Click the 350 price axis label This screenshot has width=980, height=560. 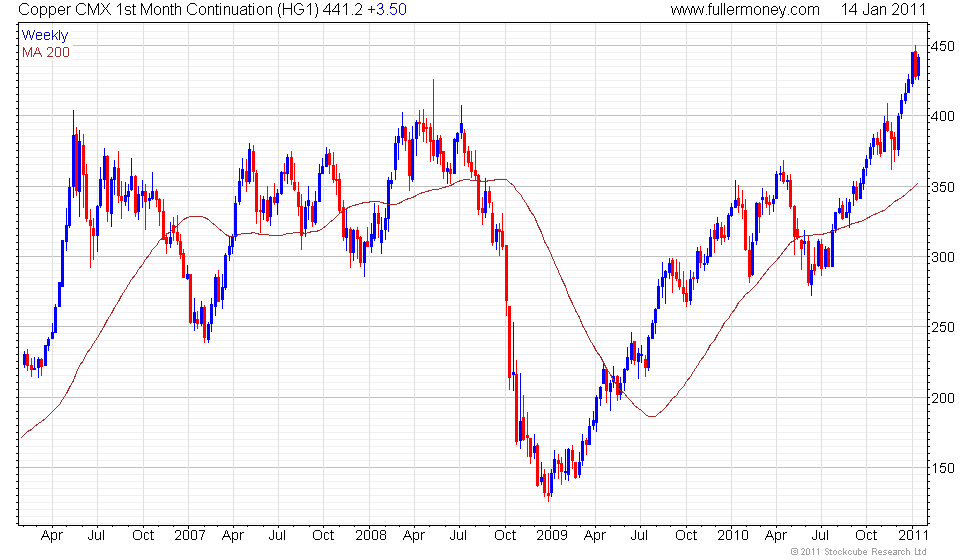[942, 187]
